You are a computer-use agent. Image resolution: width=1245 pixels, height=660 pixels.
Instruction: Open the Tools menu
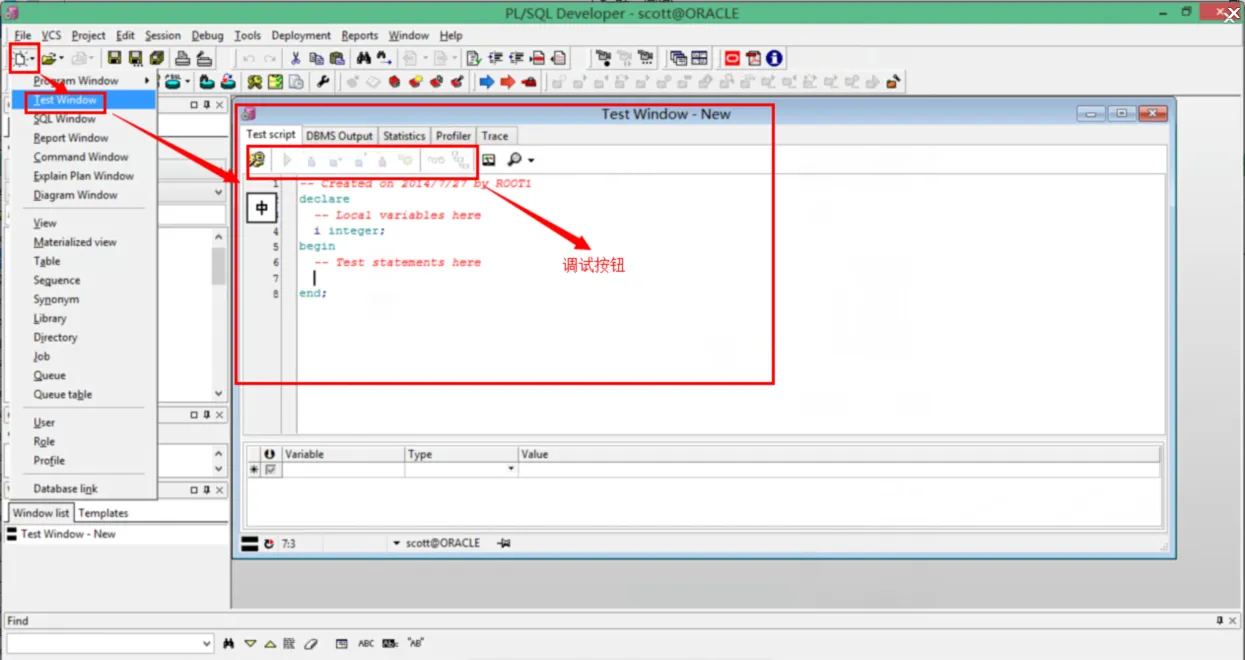tap(247, 35)
